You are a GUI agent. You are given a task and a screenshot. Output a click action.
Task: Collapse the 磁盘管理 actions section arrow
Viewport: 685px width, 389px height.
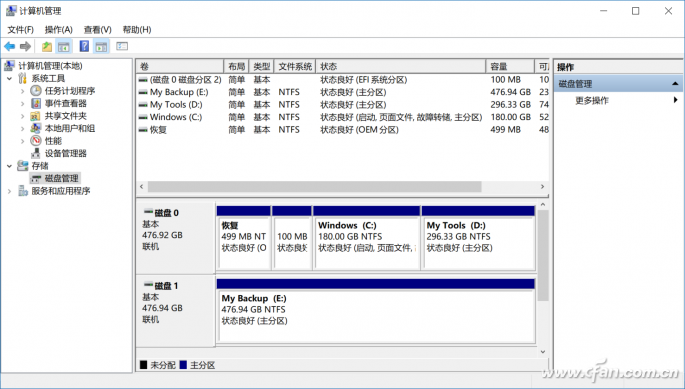tap(675, 83)
